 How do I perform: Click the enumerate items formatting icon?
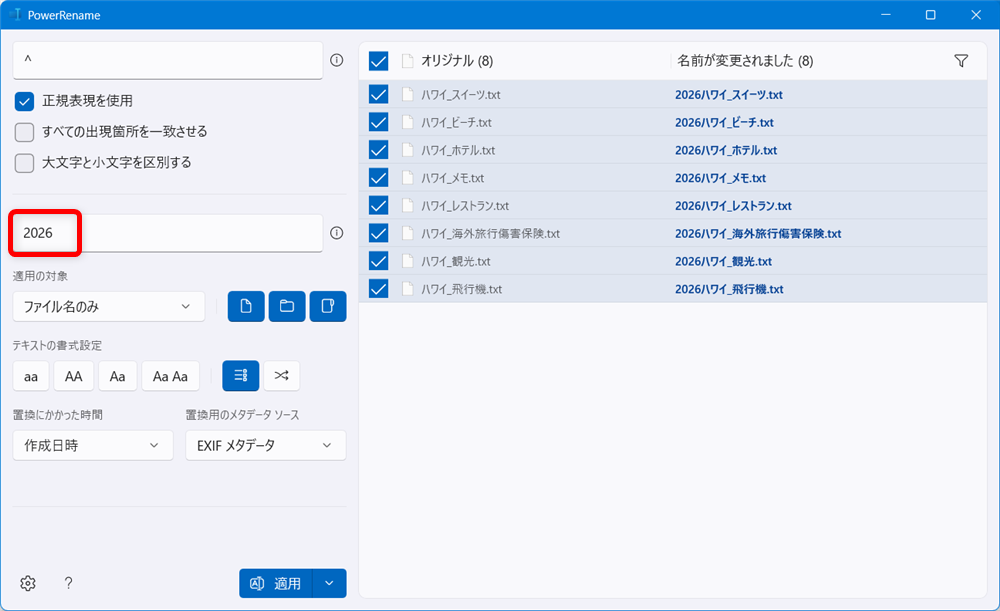click(x=239, y=375)
